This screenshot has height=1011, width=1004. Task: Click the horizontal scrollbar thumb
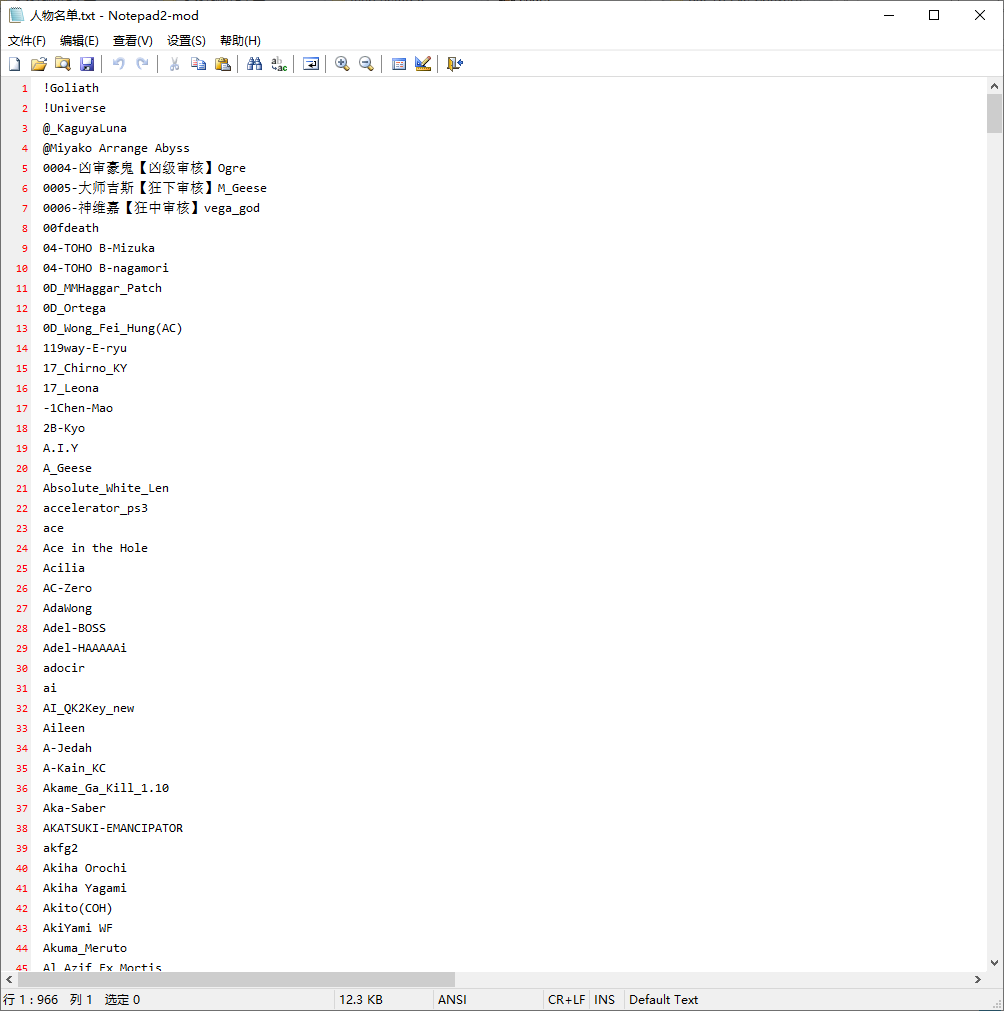tap(236, 979)
